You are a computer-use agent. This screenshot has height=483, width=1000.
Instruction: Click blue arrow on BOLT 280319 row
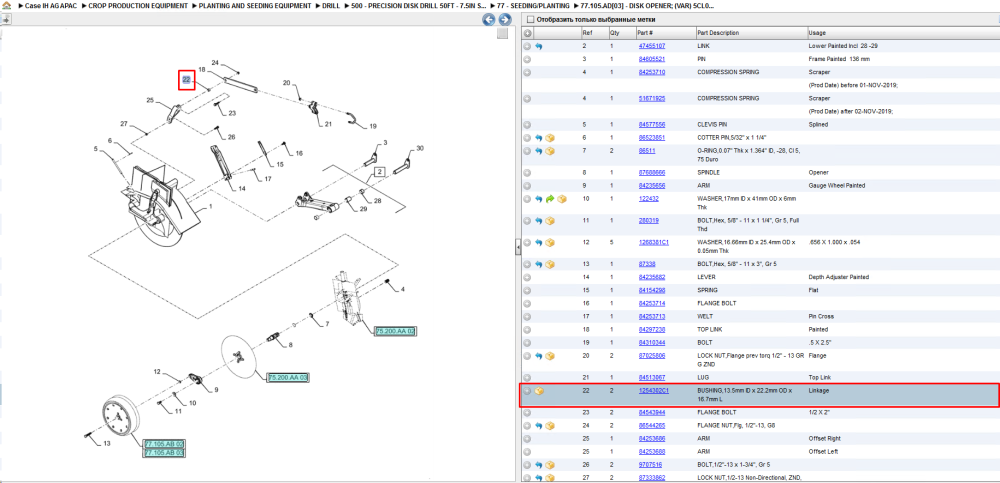tap(538, 221)
